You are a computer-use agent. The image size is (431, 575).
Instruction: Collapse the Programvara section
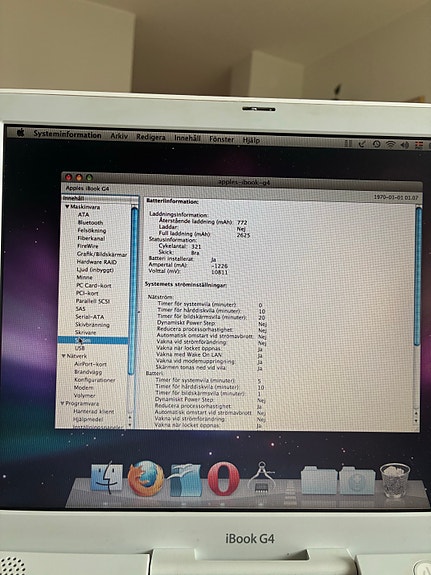click(62, 403)
